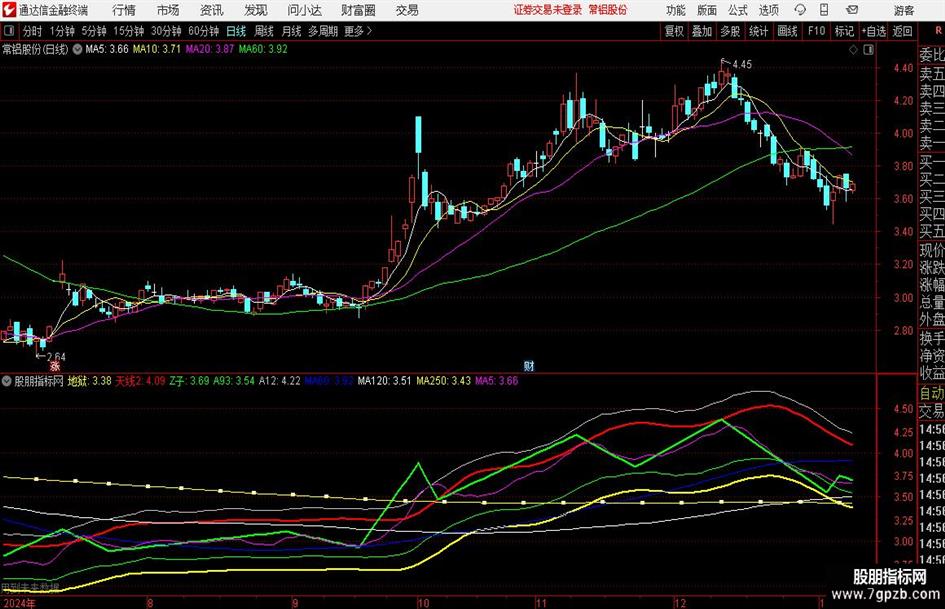
Task: Add stock with +自选 button
Action: pyautogui.click(x=874, y=31)
